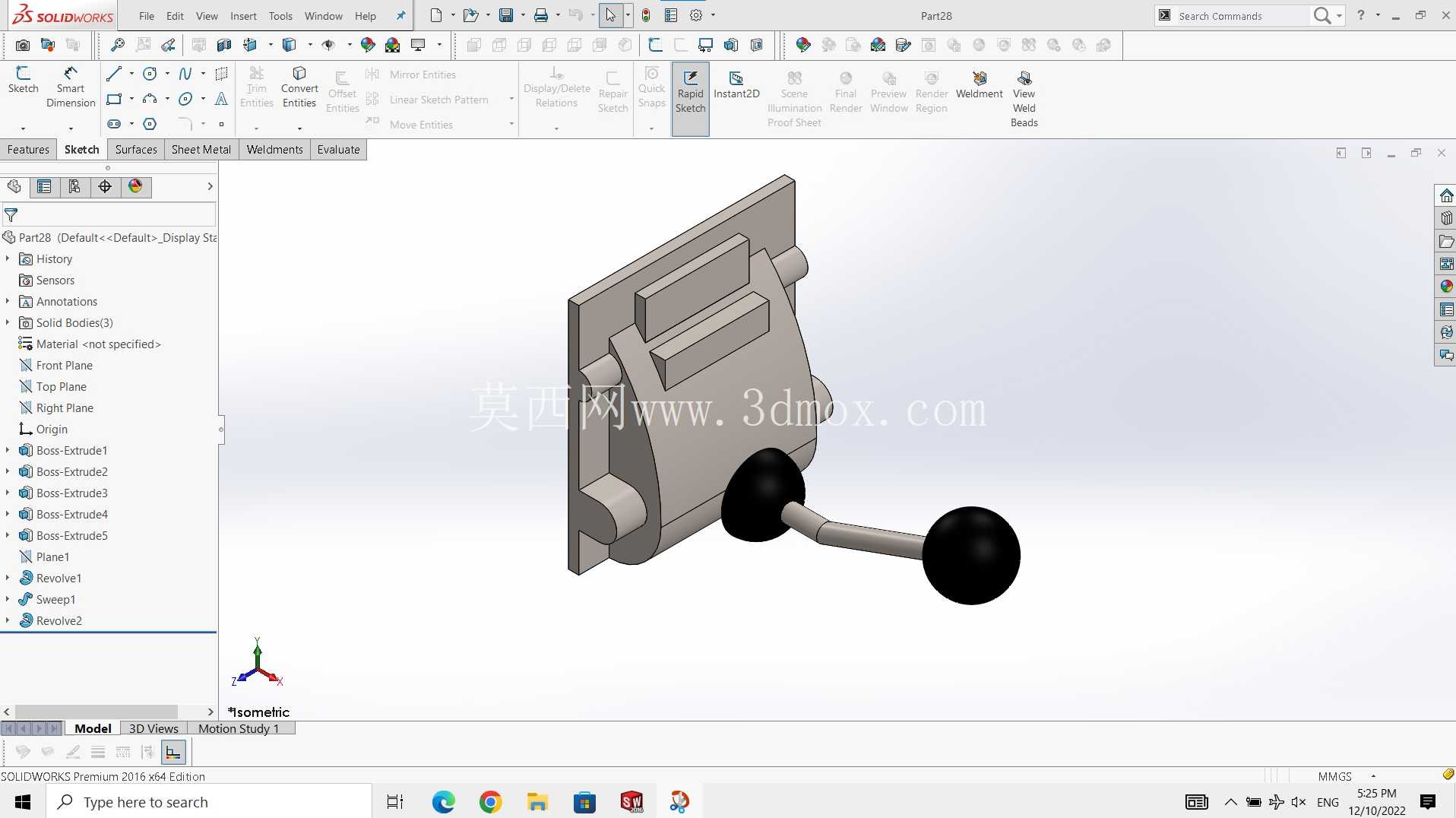Toggle the menu bar pin
The width and height of the screenshot is (1456, 818).
click(x=401, y=15)
